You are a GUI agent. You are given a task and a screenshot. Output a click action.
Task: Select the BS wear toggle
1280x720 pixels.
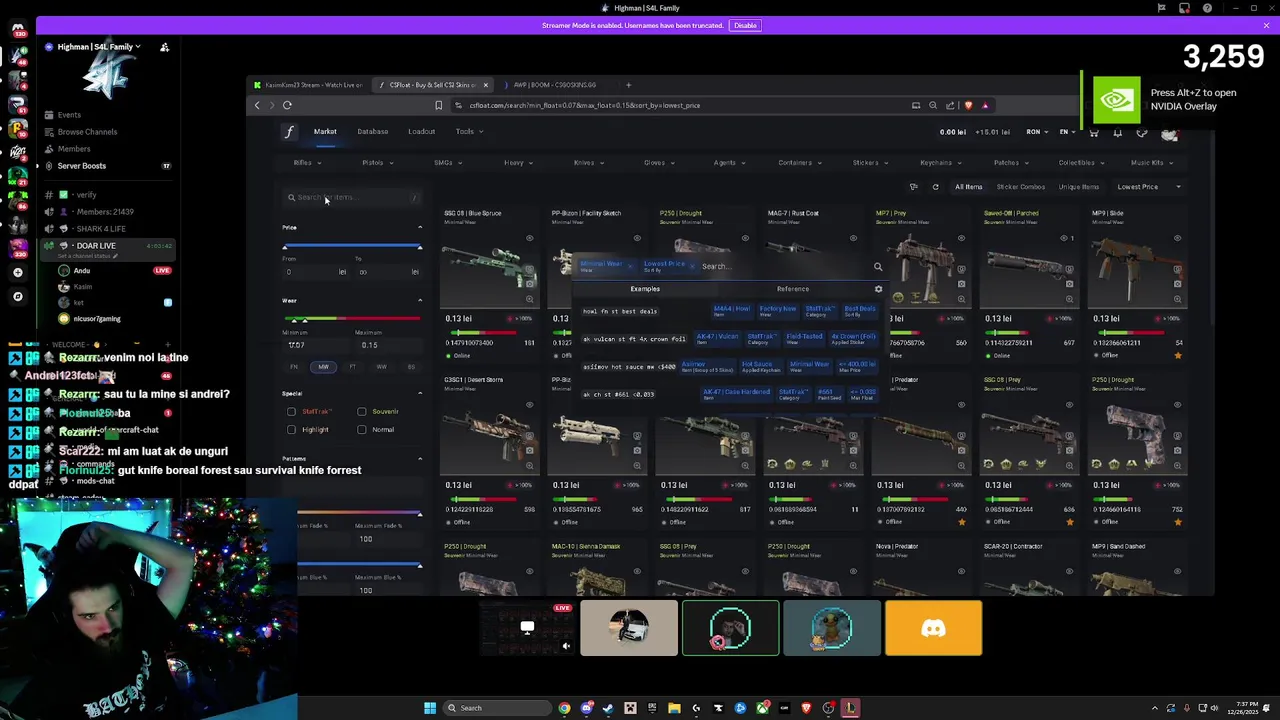click(410, 367)
